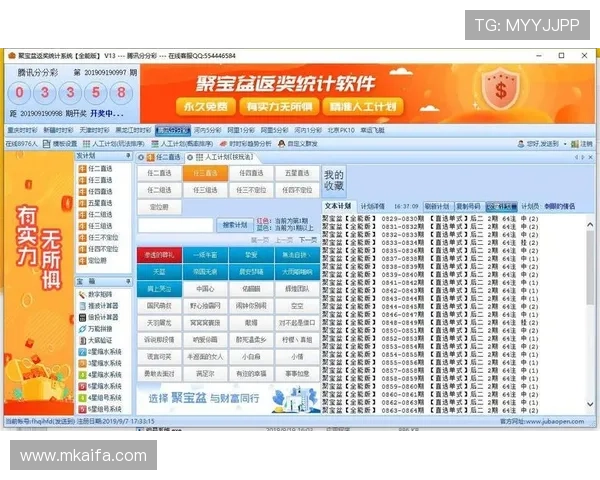Click the 永久免费 banner button
The height and width of the screenshot is (480, 600).
pyautogui.click(x=205, y=106)
